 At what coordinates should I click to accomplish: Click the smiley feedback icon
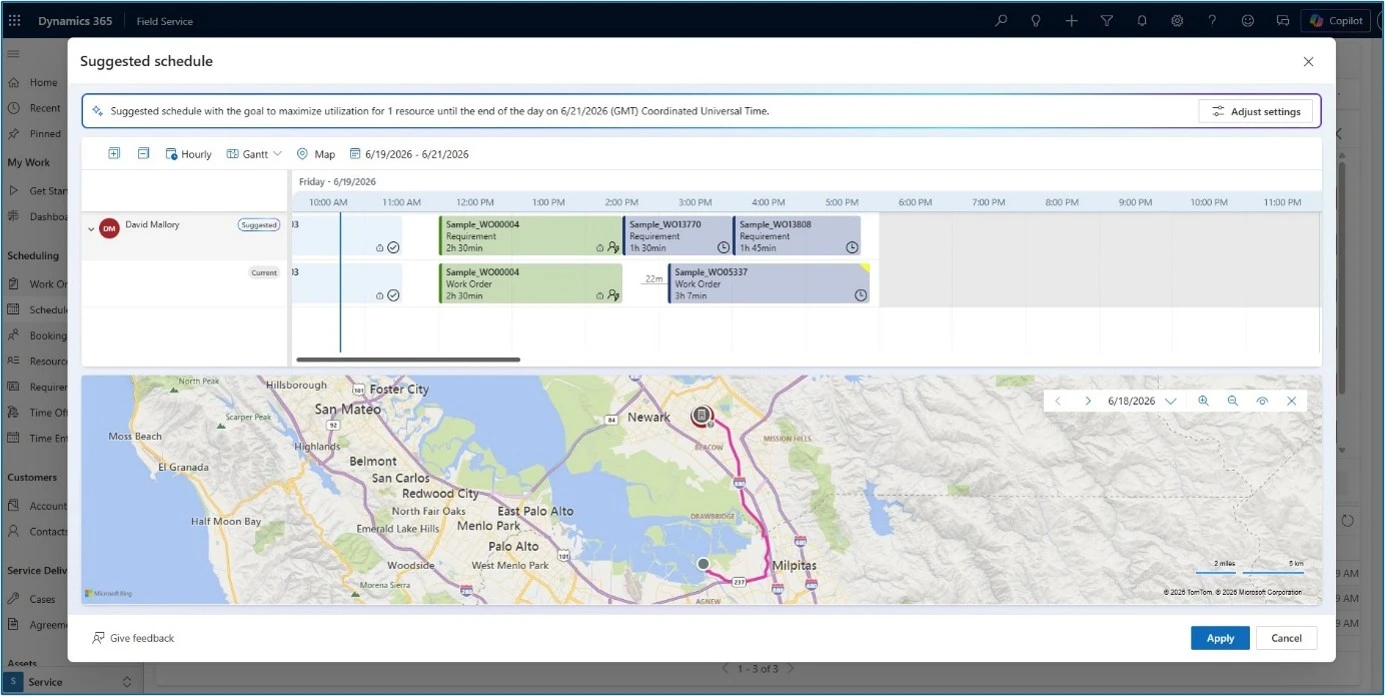[x=1247, y=20]
